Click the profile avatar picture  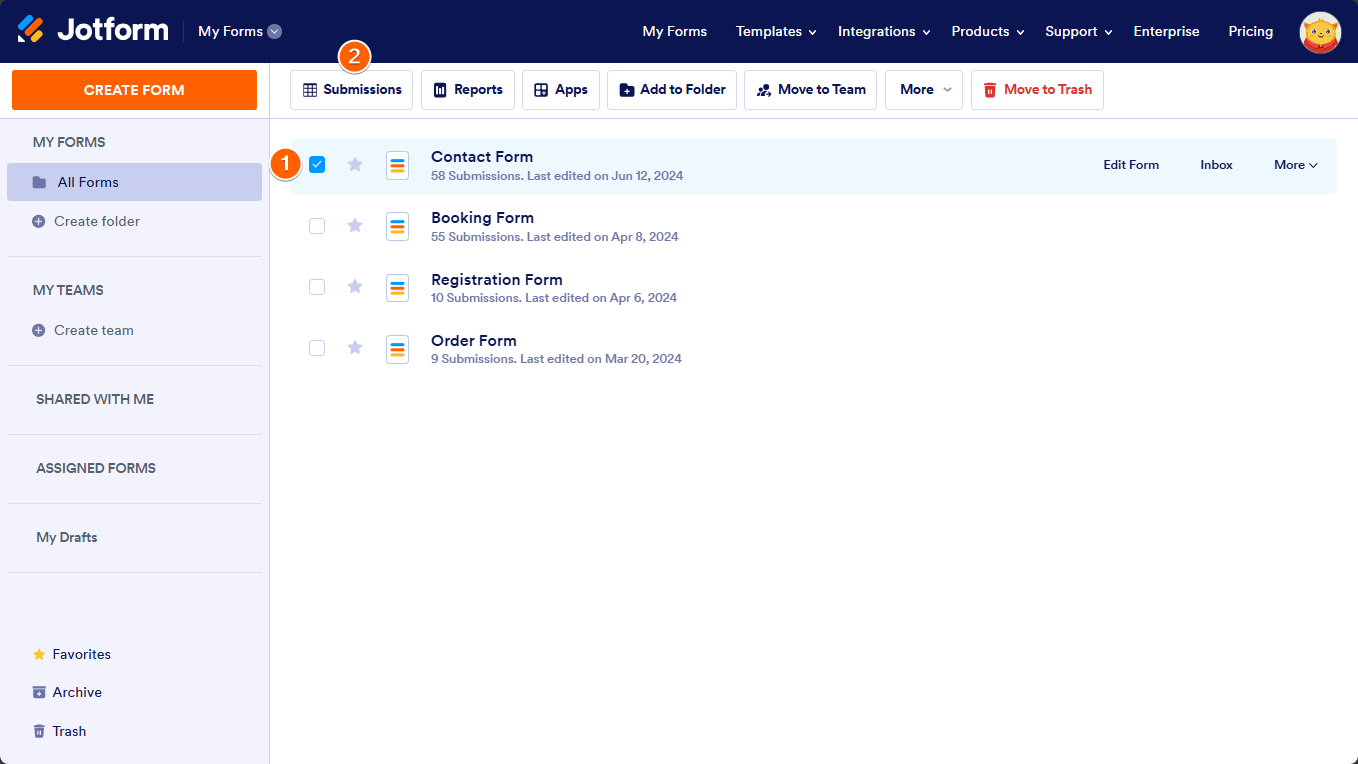[x=1319, y=31]
